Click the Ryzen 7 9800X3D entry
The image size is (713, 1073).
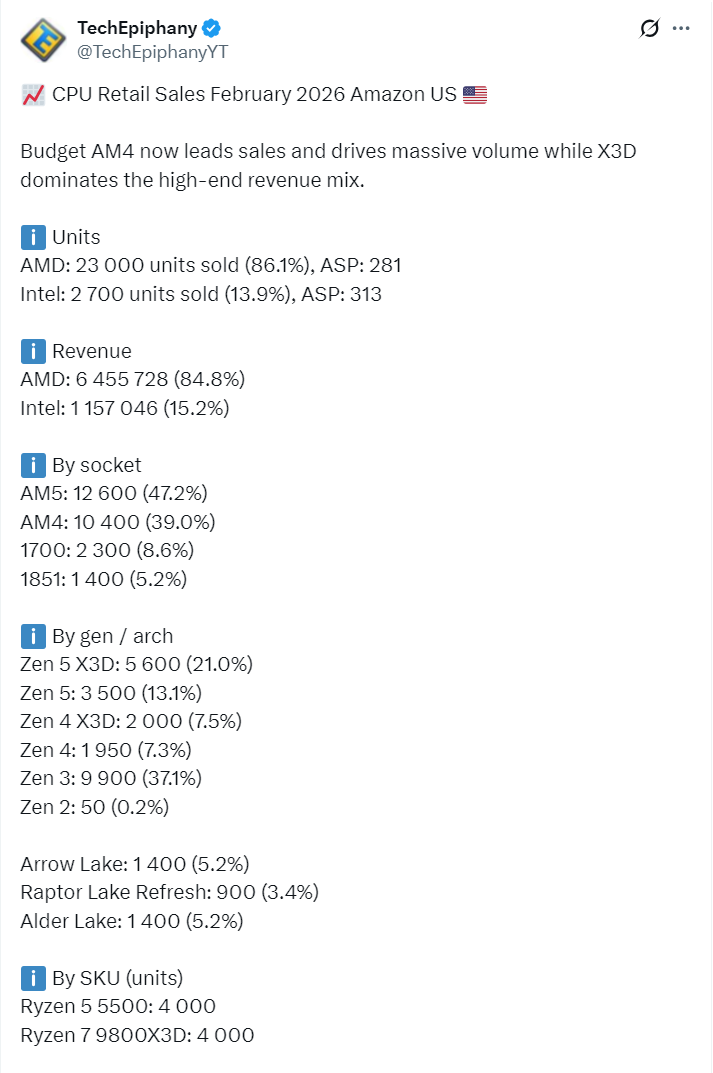[137, 1035]
